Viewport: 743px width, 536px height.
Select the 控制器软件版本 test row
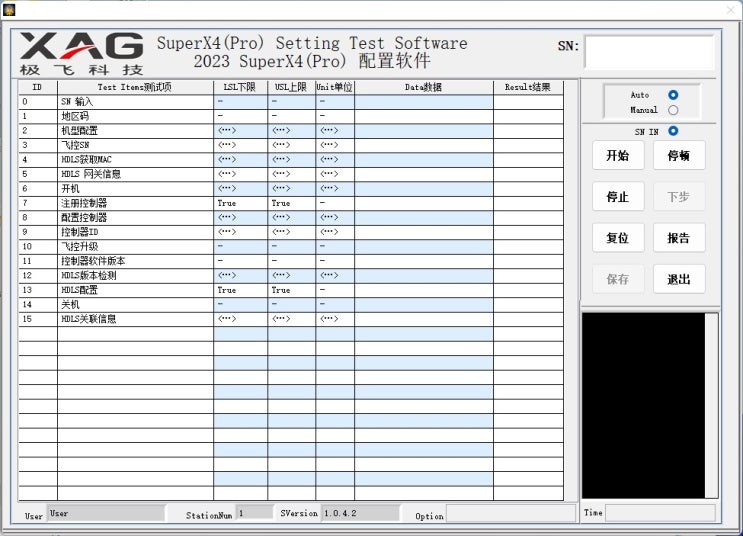(291, 261)
